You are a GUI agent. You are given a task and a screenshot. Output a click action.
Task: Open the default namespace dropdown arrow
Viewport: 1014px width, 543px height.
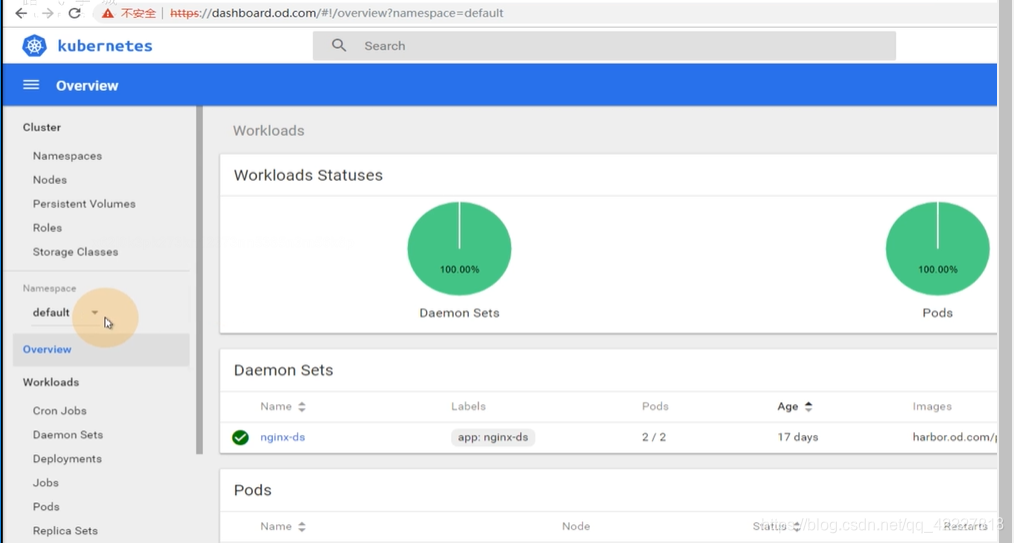95,312
